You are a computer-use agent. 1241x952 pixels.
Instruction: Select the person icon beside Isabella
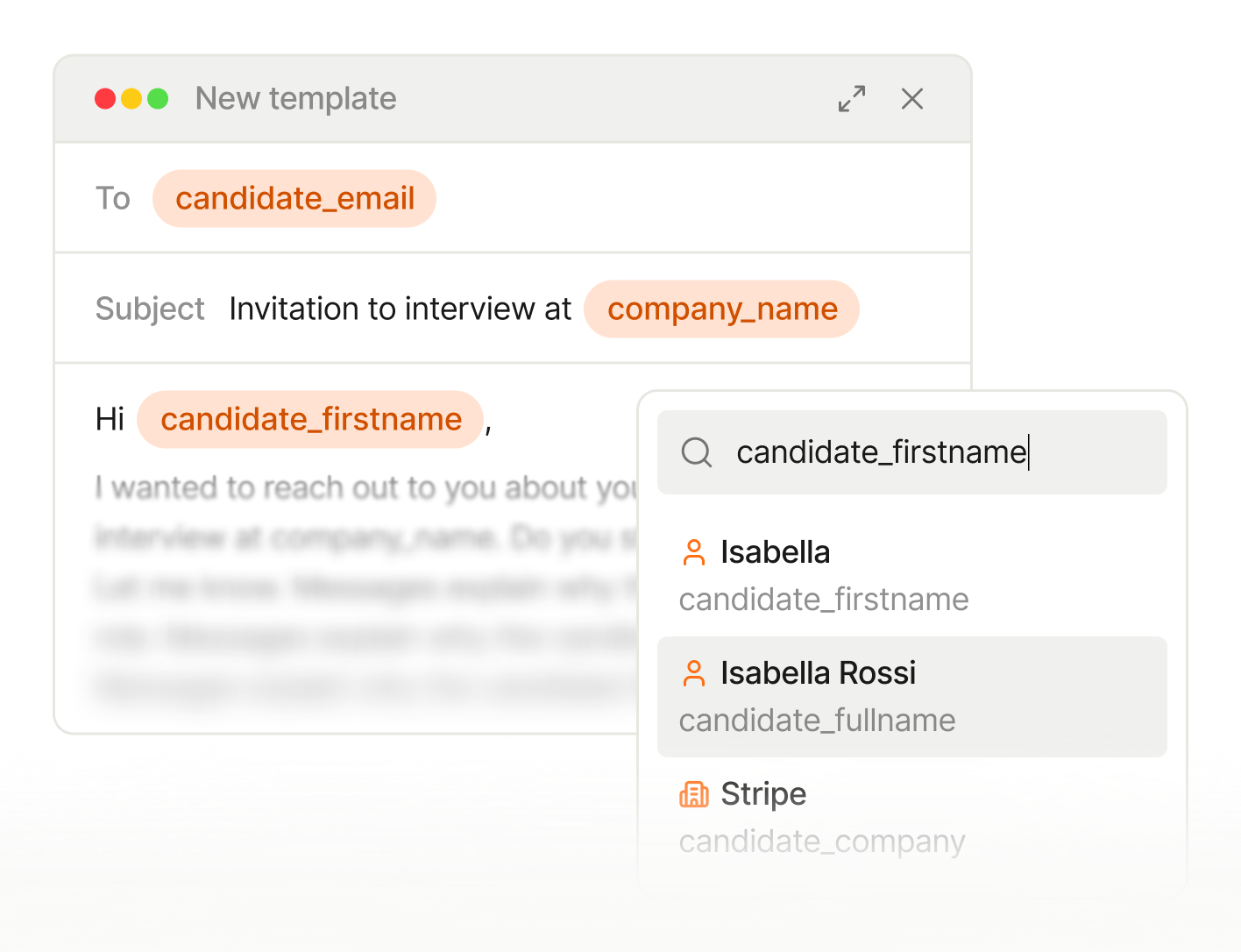695,552
